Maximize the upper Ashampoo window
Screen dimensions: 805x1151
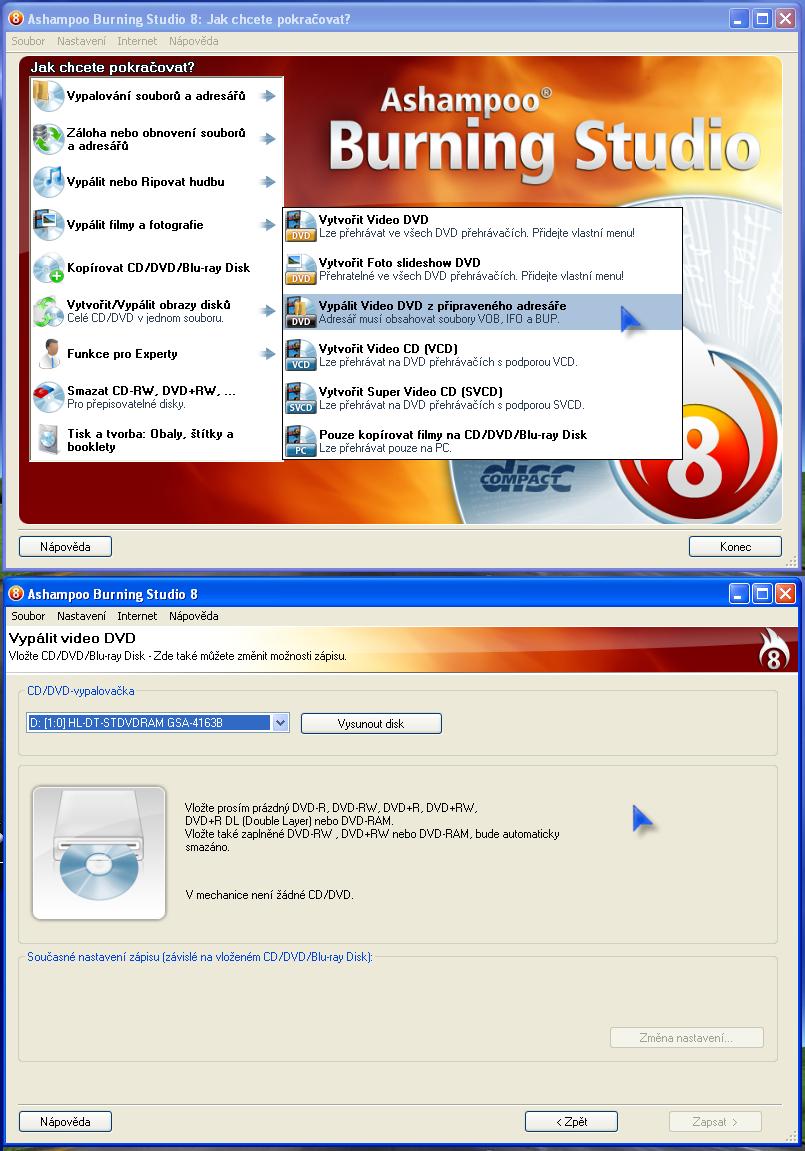coord(762,18)
